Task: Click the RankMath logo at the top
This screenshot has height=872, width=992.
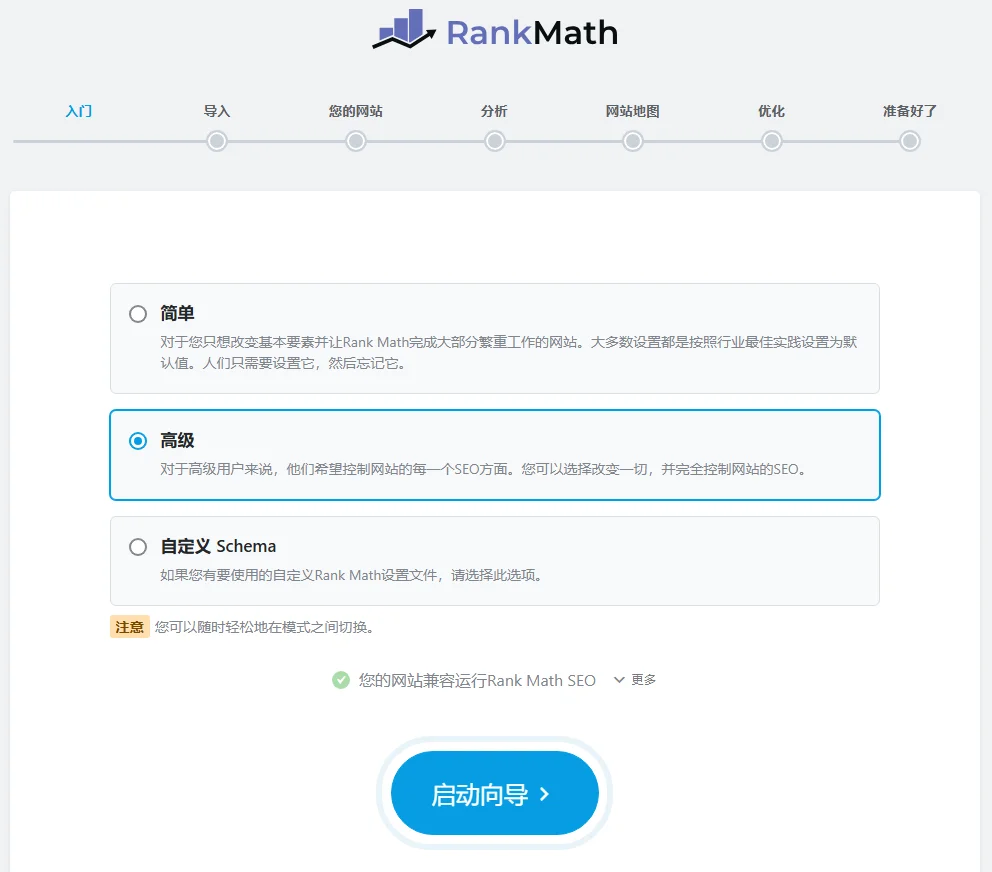Action: (x=495, y=32)
